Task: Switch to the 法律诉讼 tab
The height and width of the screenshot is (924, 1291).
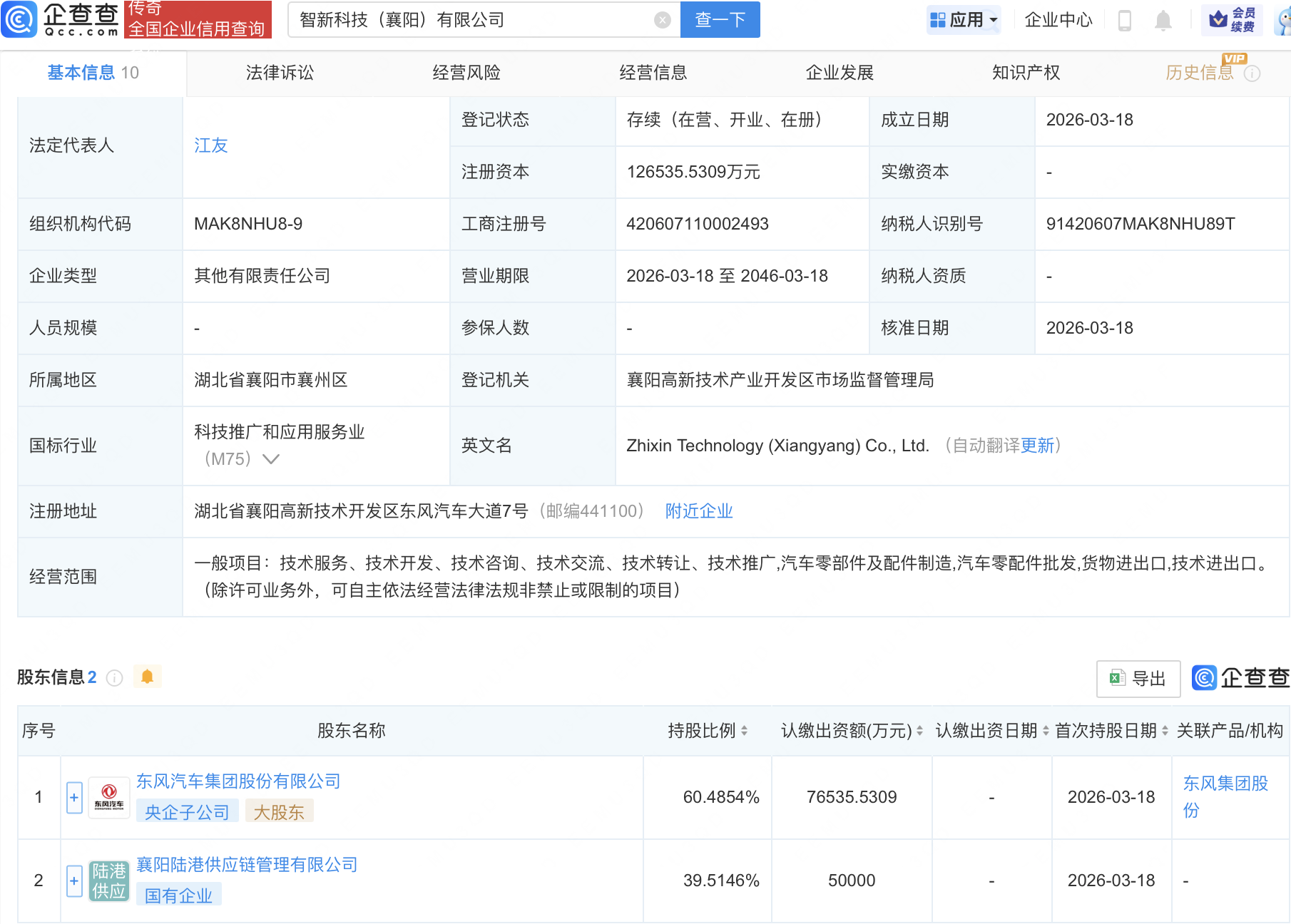Action: pyautogui.click(x=279, y=72)
